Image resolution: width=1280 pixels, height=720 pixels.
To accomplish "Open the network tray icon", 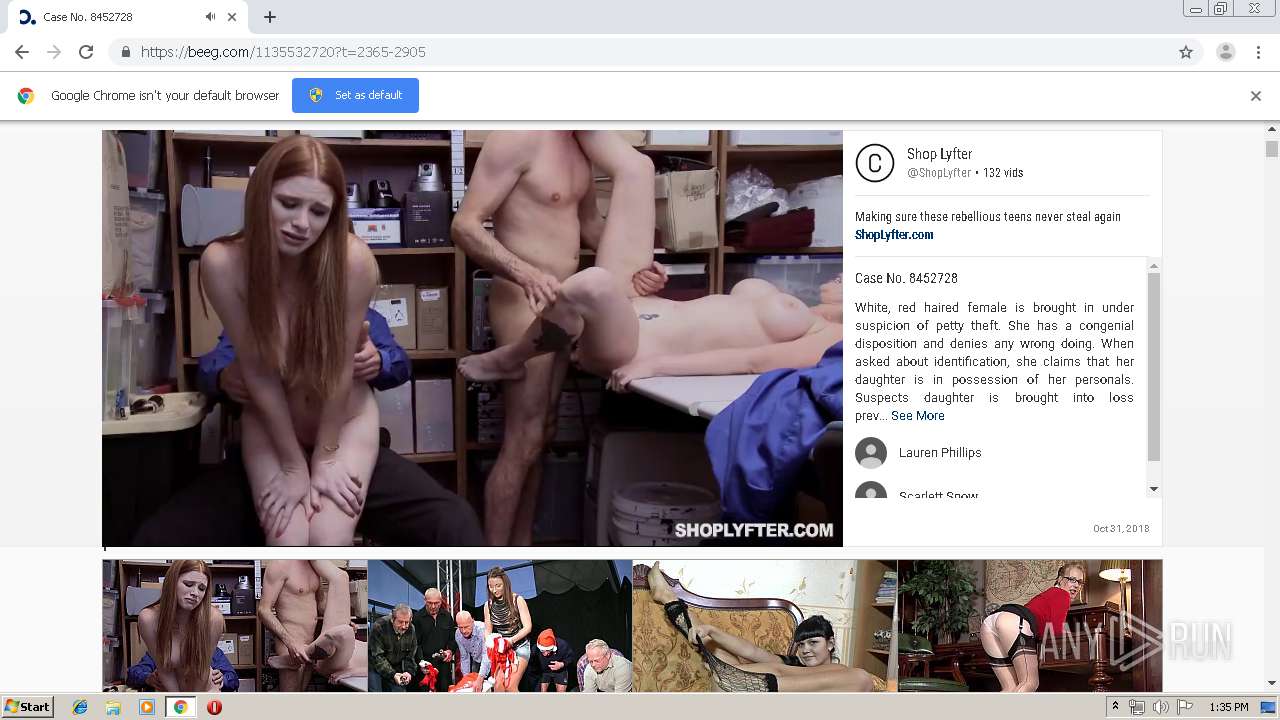I will coord(1137,707).
